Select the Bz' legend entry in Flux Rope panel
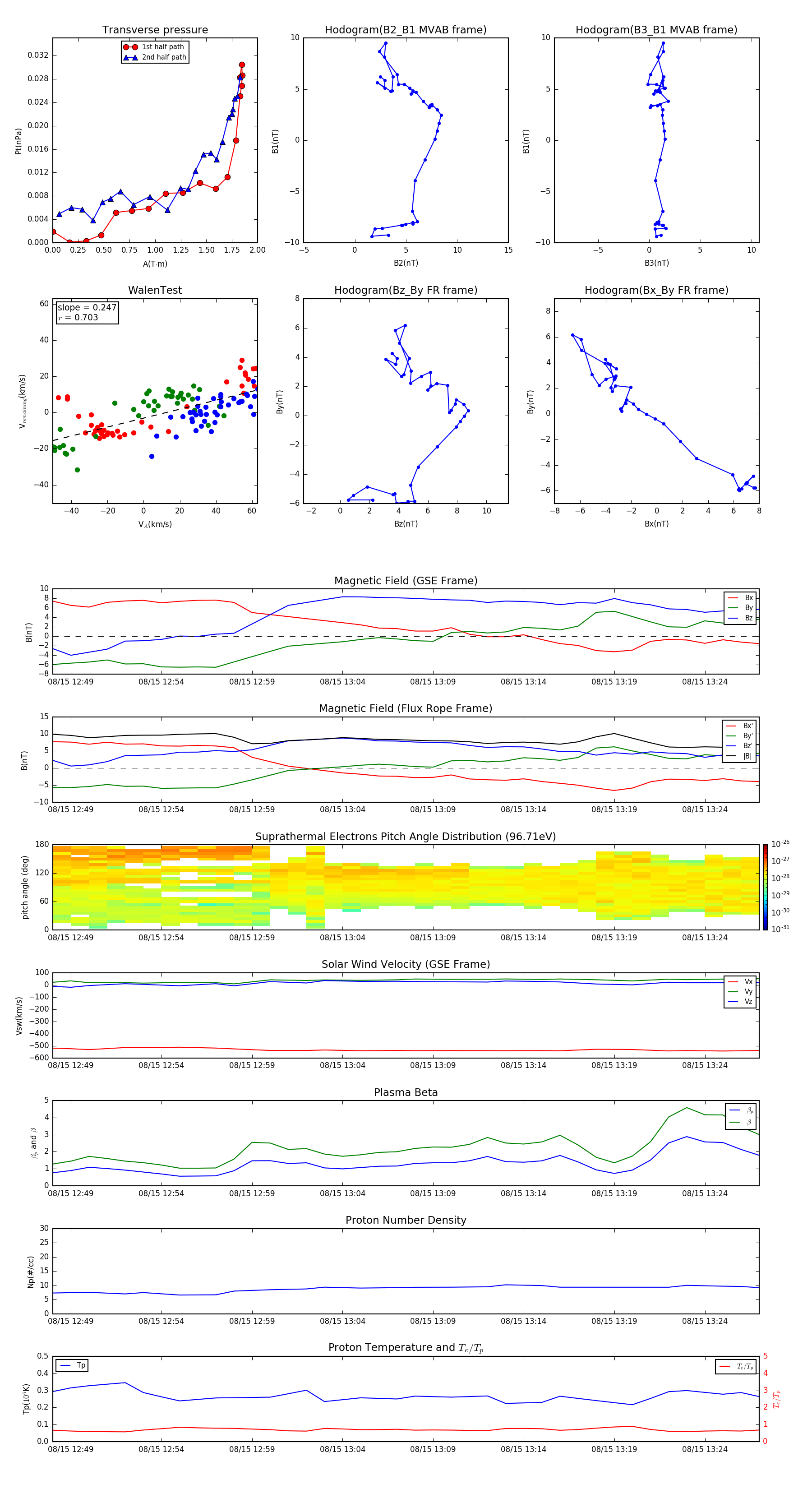 pyautogui.click(x=739, y=746)
